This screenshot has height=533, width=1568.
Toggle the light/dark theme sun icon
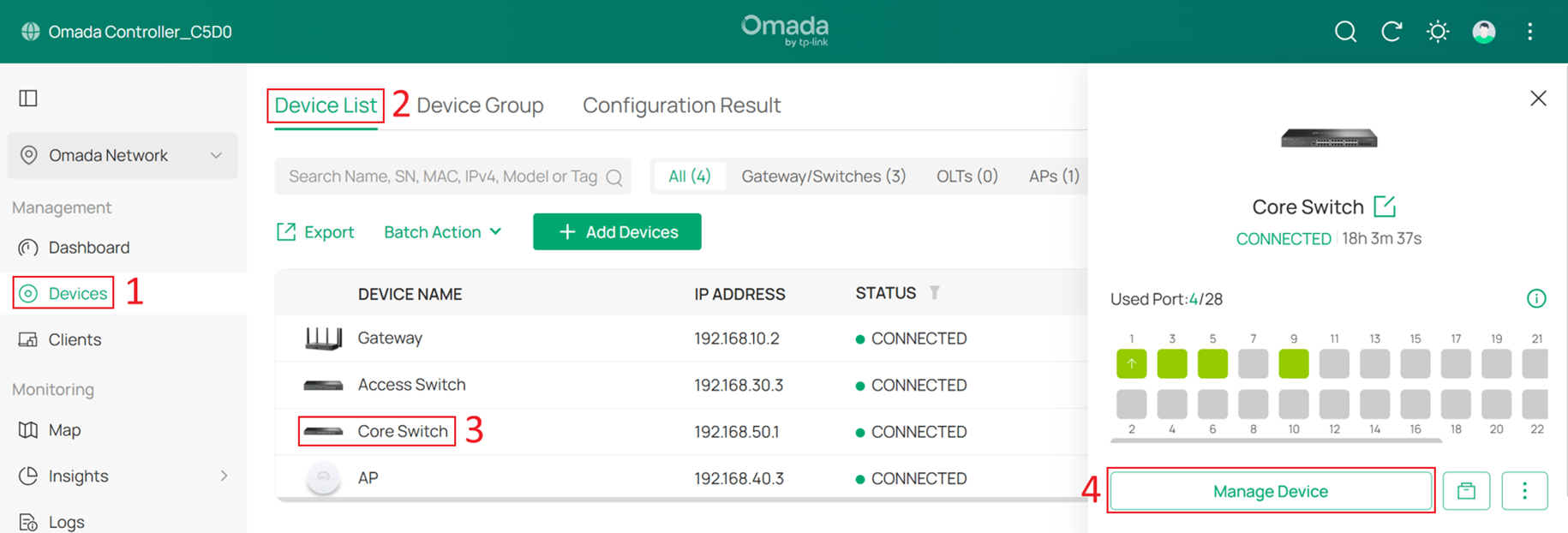pyautogui.click(x=1438, y=32)
